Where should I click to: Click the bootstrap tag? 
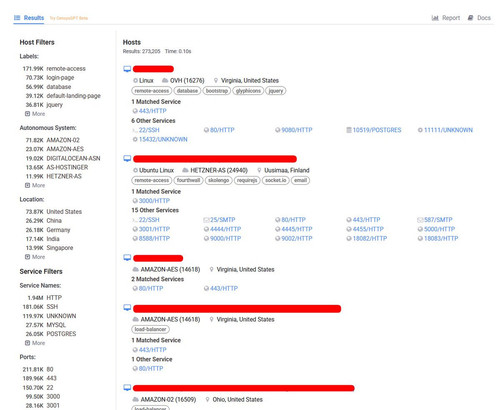pyautogui.click(x=217, y=91)
